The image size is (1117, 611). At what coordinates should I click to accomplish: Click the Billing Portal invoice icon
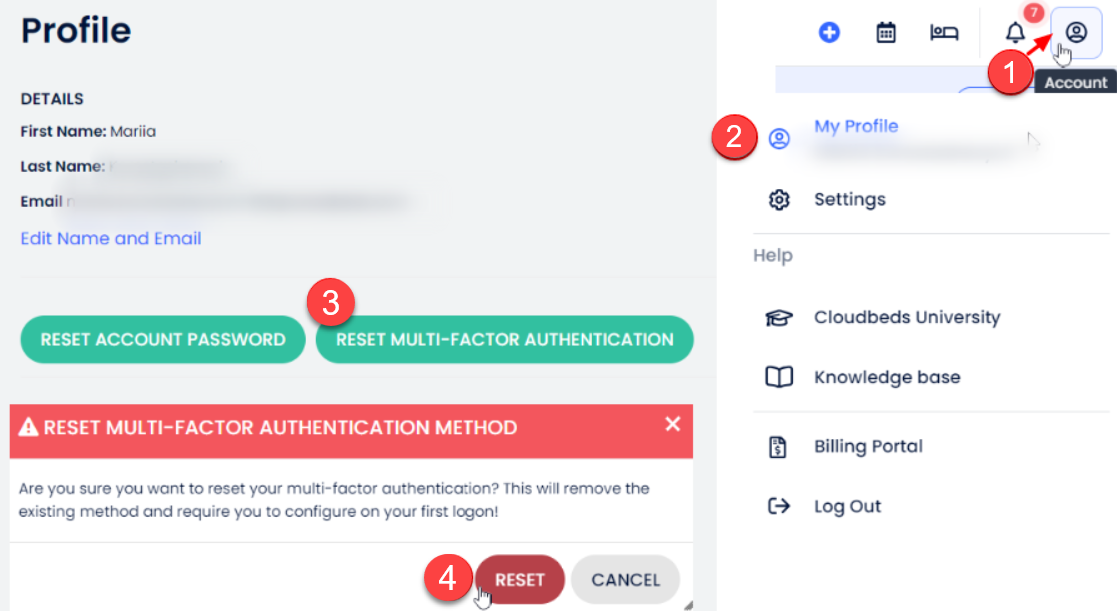779,447
